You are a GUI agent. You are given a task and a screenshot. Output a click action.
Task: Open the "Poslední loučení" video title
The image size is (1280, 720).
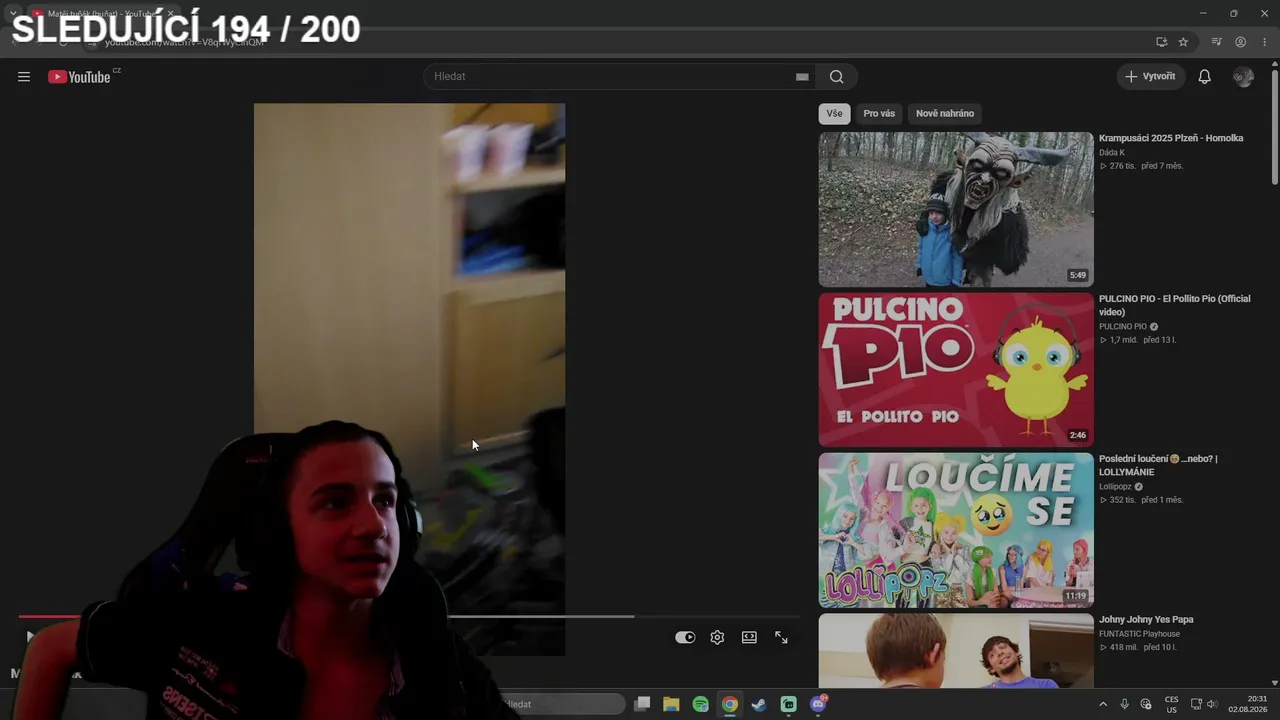pyautogui.click(x=1158, y=465)
